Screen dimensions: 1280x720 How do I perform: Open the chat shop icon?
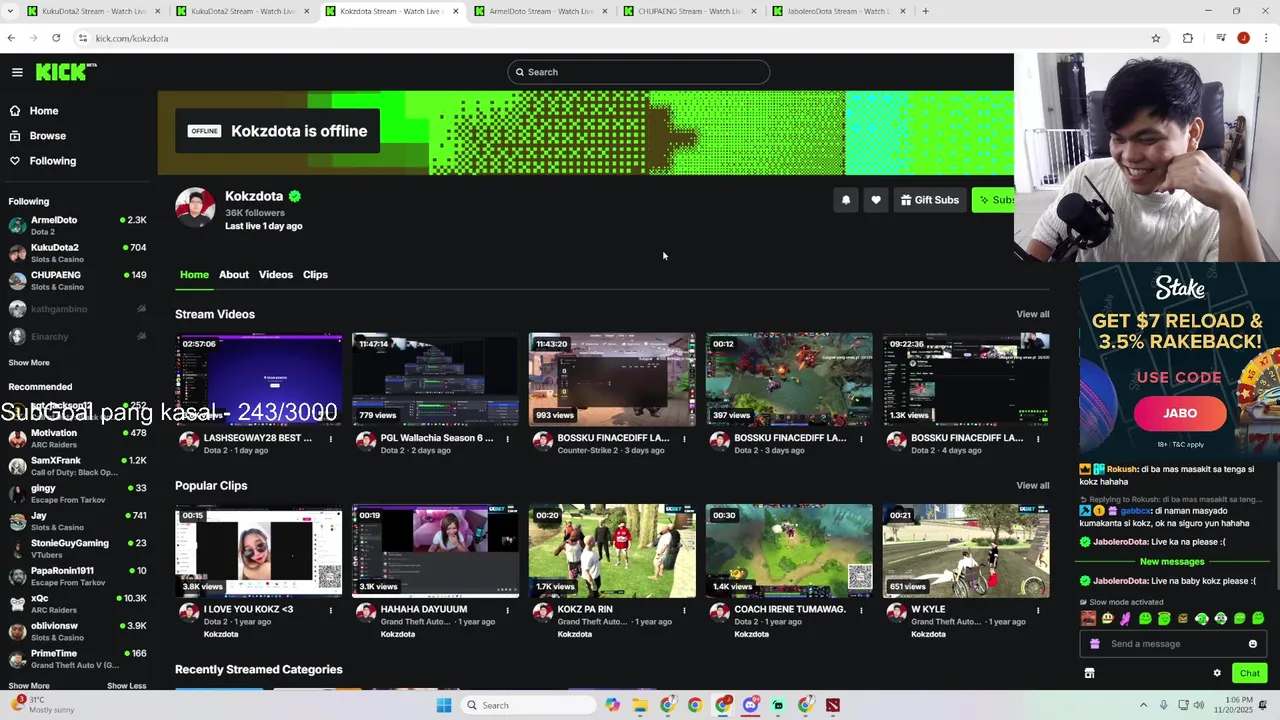(1089, 673)
